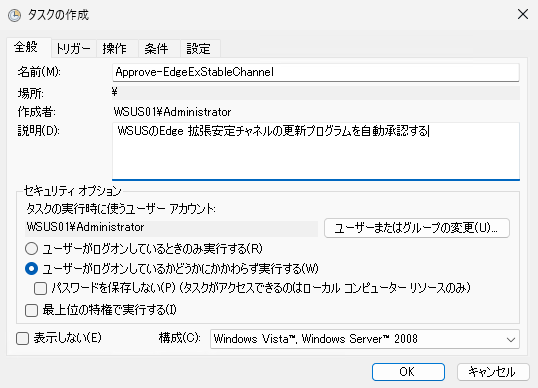Open the 操作 tab

tap(115, 48)
